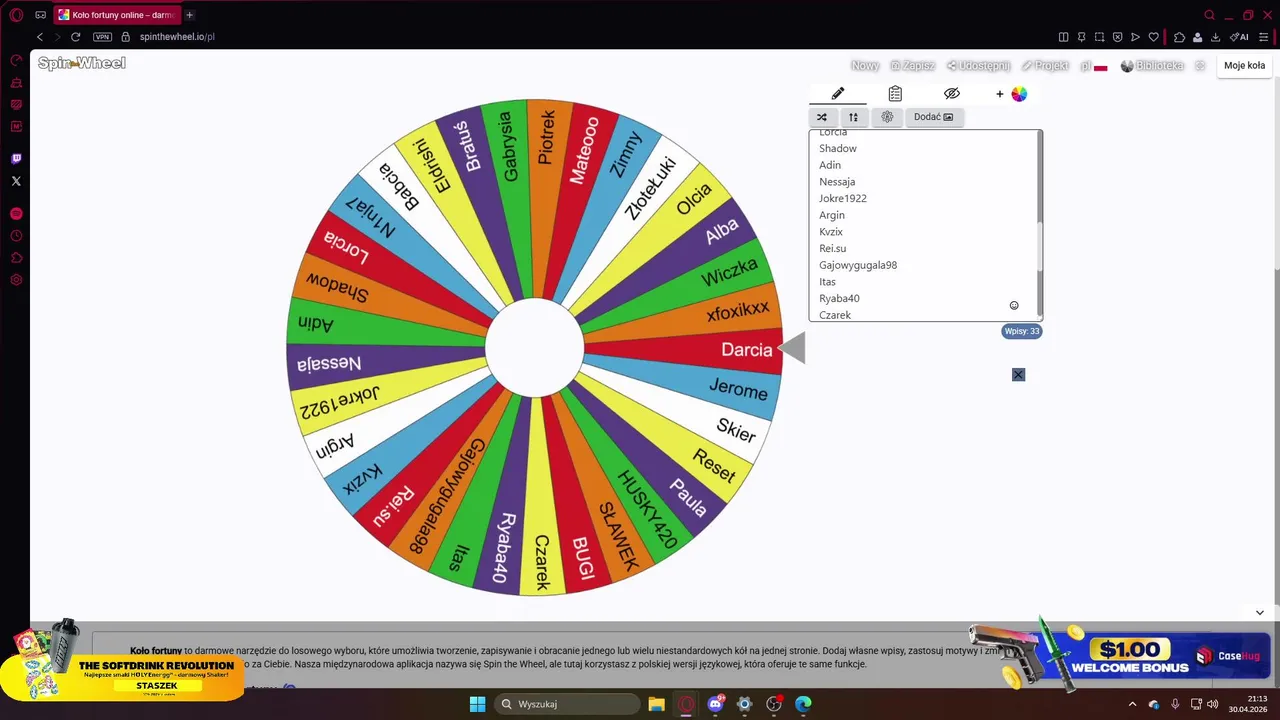Click the snapshot capture icon in toolbar
The height and width of the screenshot is (720, 1280).
click(x=1099, y=37)
